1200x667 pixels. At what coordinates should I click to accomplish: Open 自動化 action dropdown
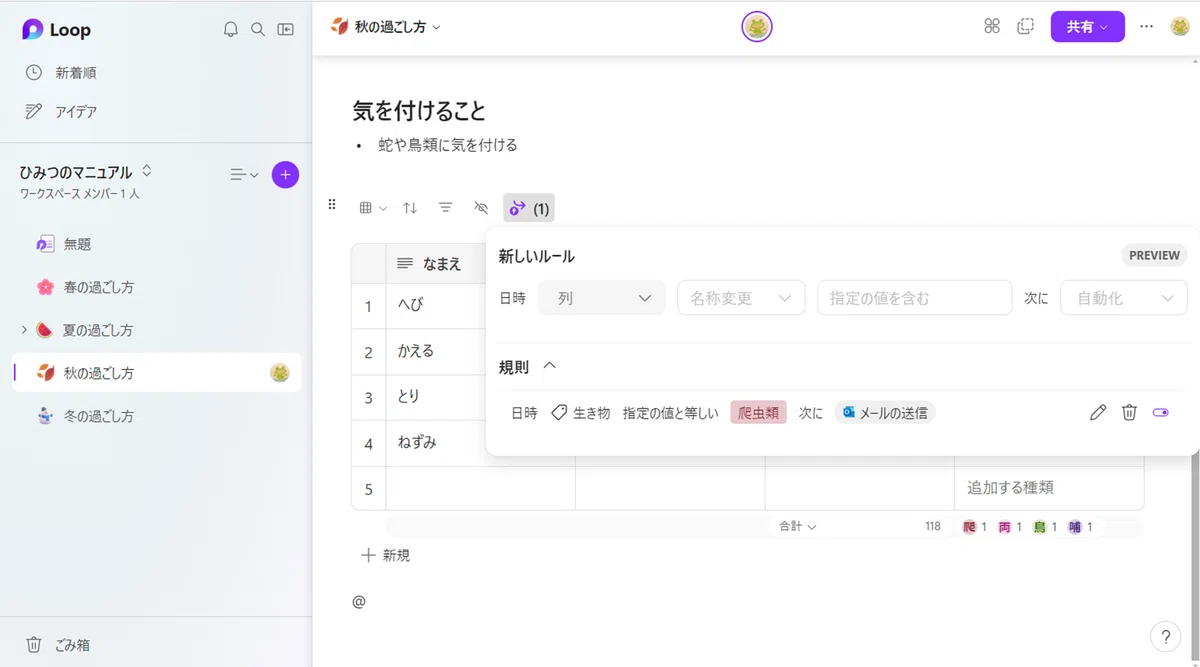pyautogui.click(x=1124, y=298)
